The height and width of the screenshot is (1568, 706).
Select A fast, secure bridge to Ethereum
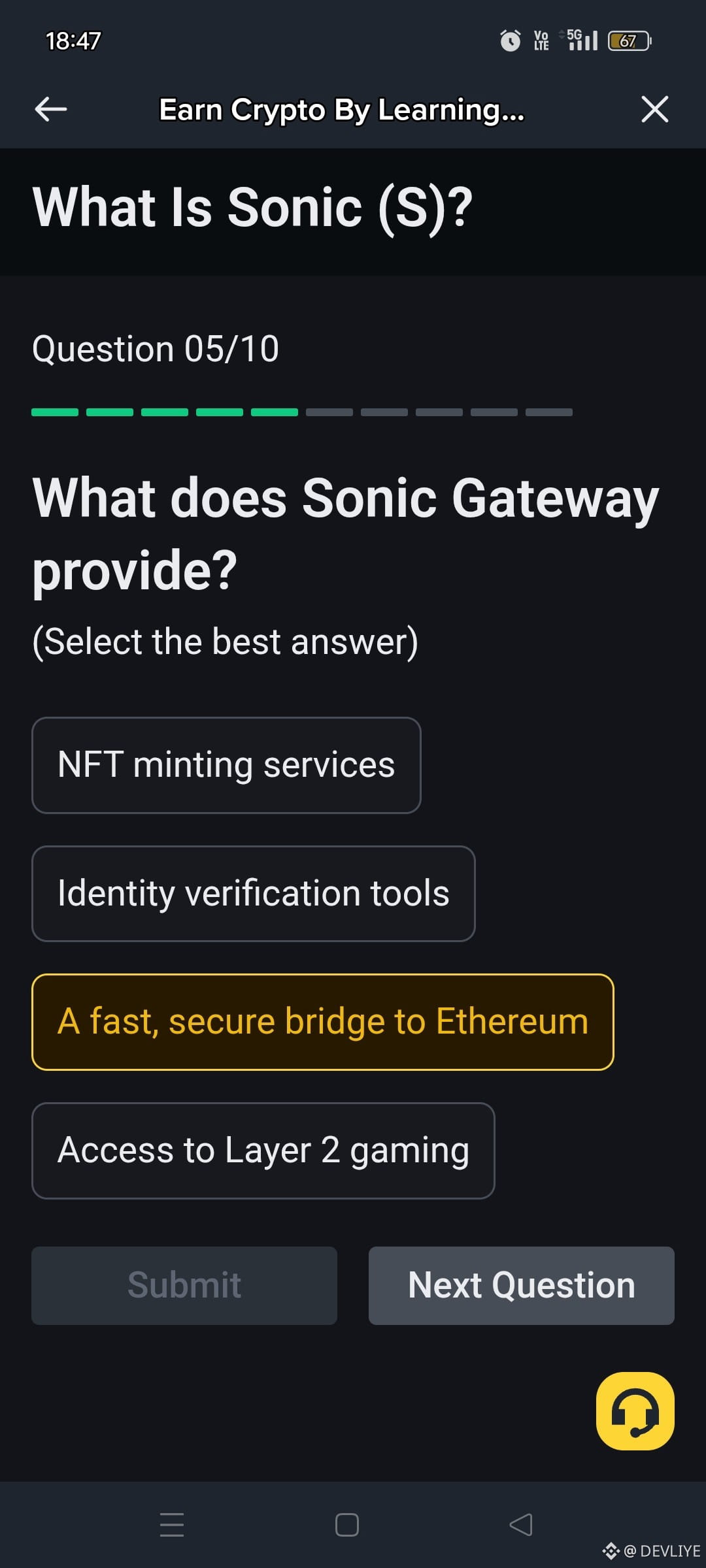coord(322,1022)
